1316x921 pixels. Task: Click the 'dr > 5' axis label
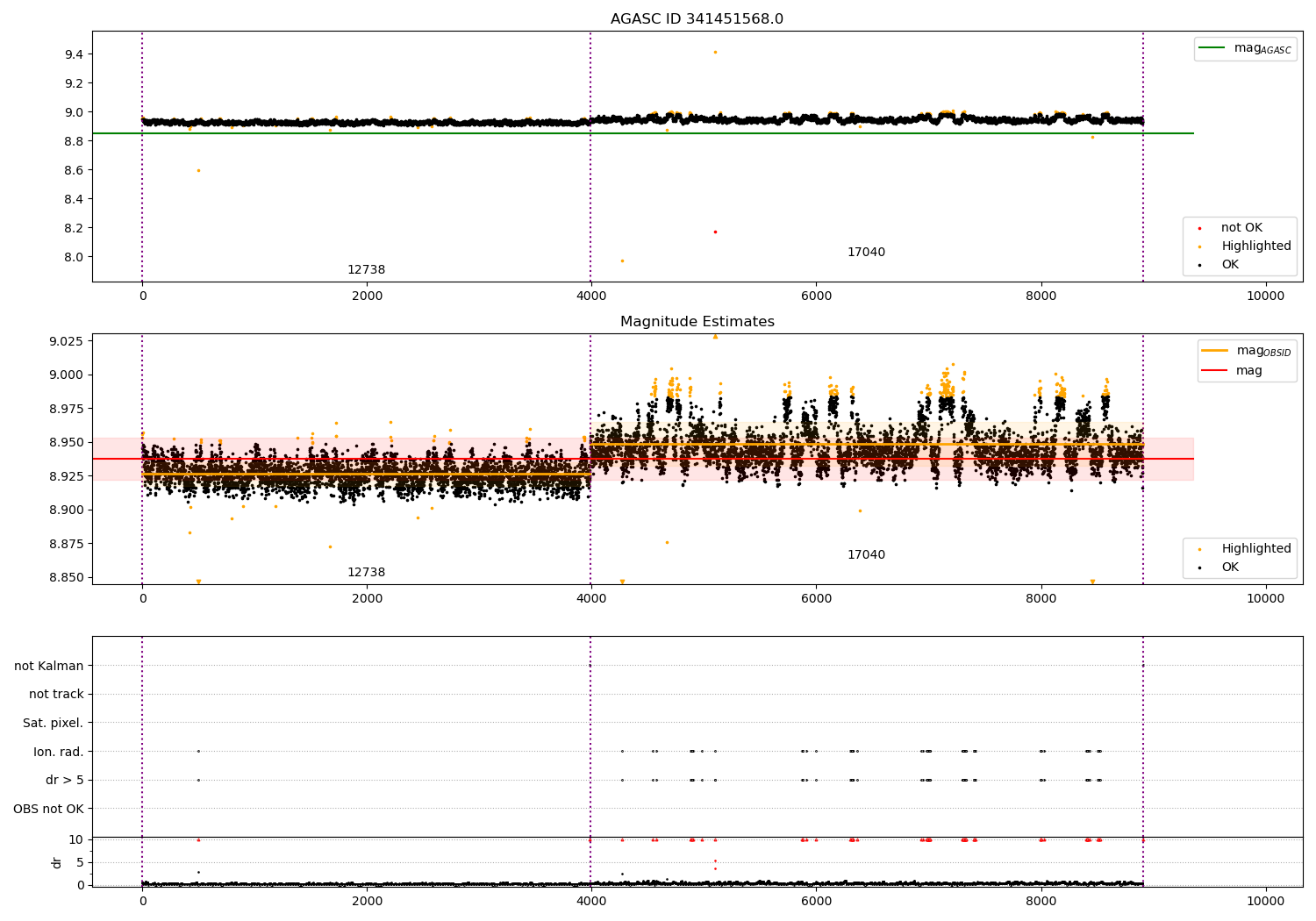[x=65, y=780]
